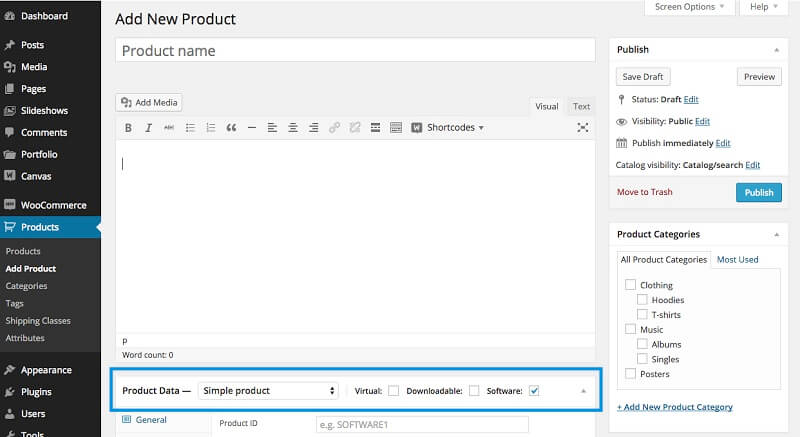
Task: Edit the catalog visibility
Action: click(753, 165)
